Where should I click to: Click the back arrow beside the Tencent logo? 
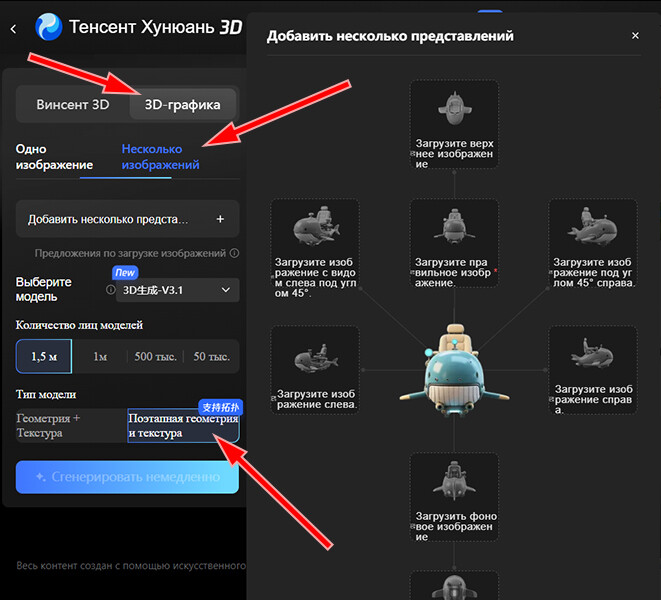pyautogui.click(x=13, y=28)
